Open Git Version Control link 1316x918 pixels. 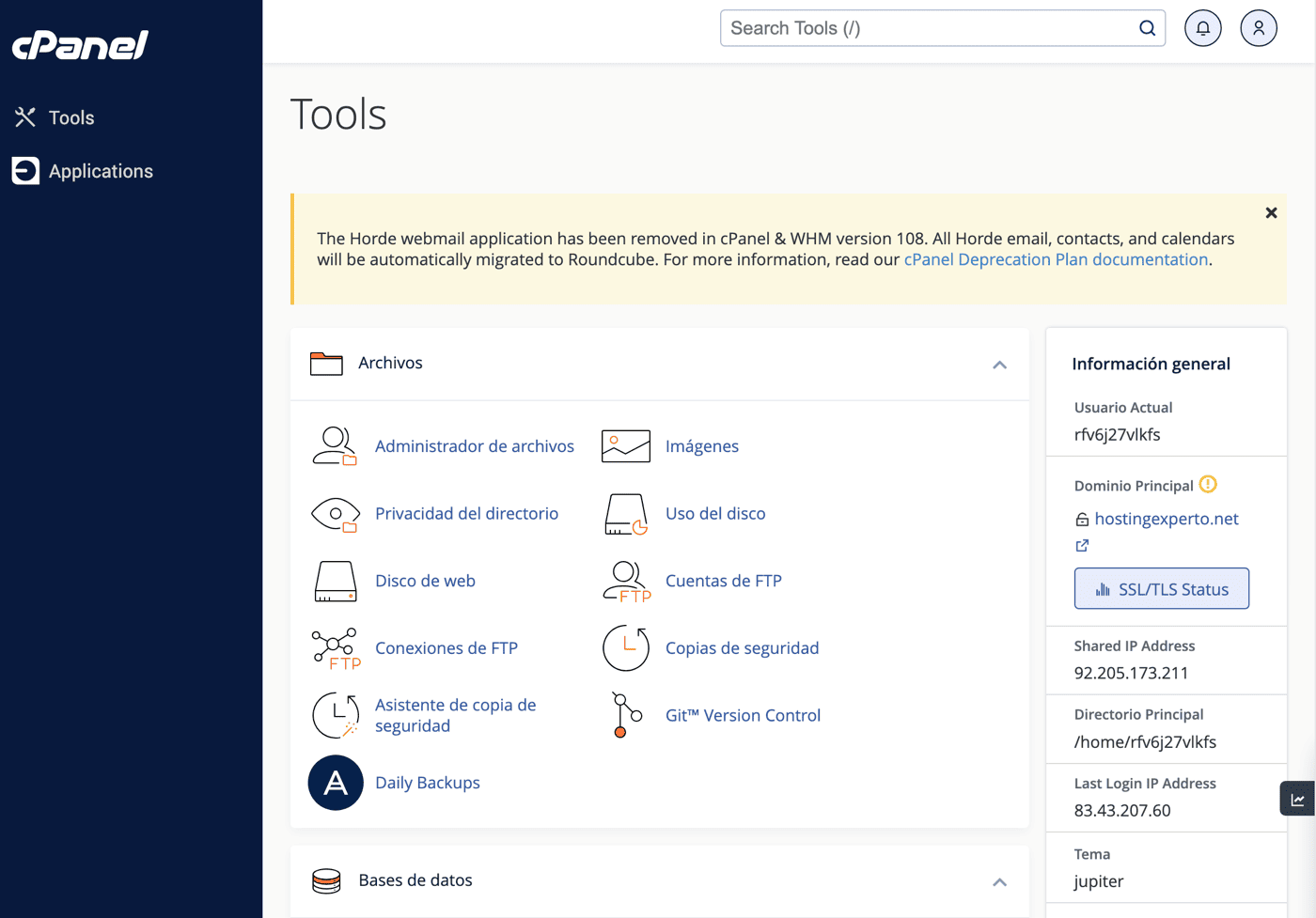(x=743, y=715)
